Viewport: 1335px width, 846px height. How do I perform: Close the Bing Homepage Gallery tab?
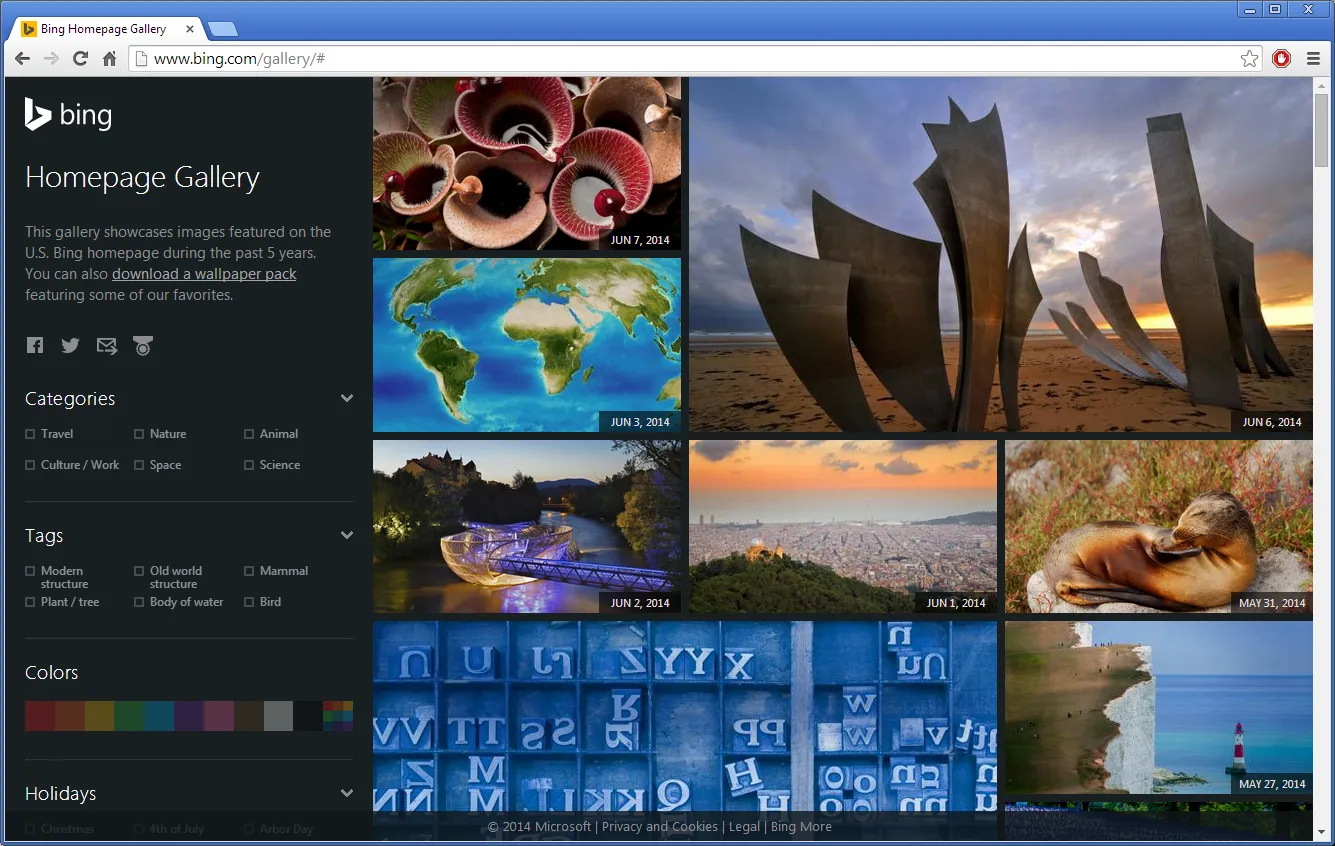pos(190,29)
